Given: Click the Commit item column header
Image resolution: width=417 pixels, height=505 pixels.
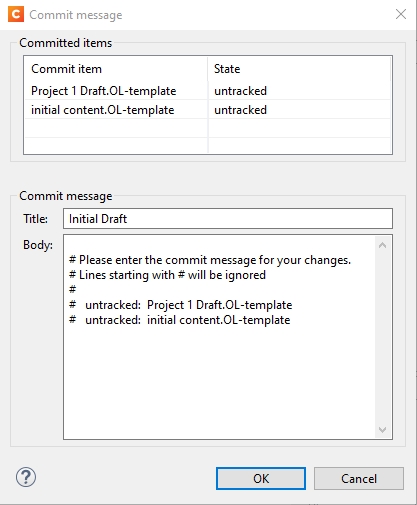Looking at the screenshot, I should tap(116, 69).
